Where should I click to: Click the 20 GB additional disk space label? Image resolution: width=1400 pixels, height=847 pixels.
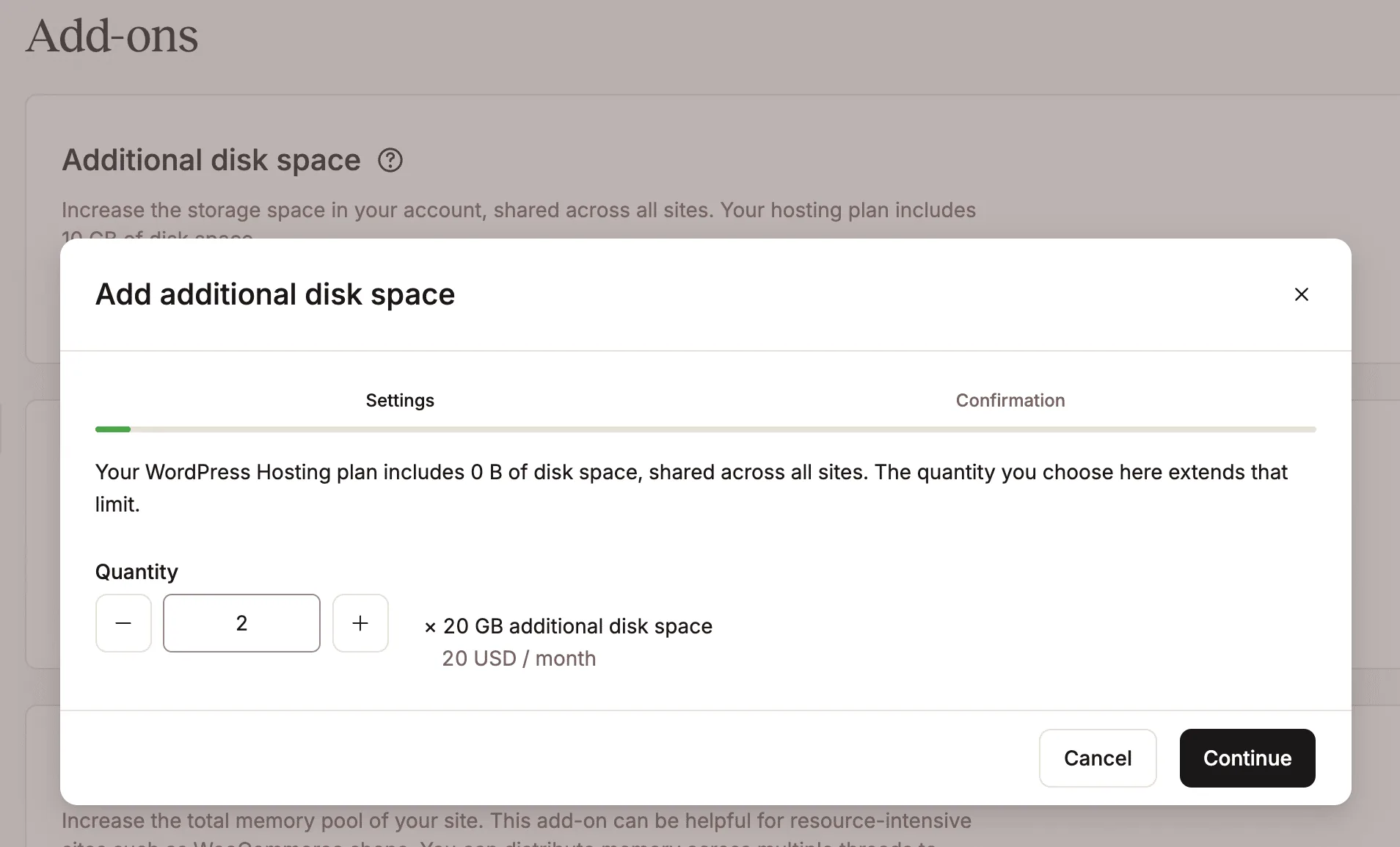point(577,626)
